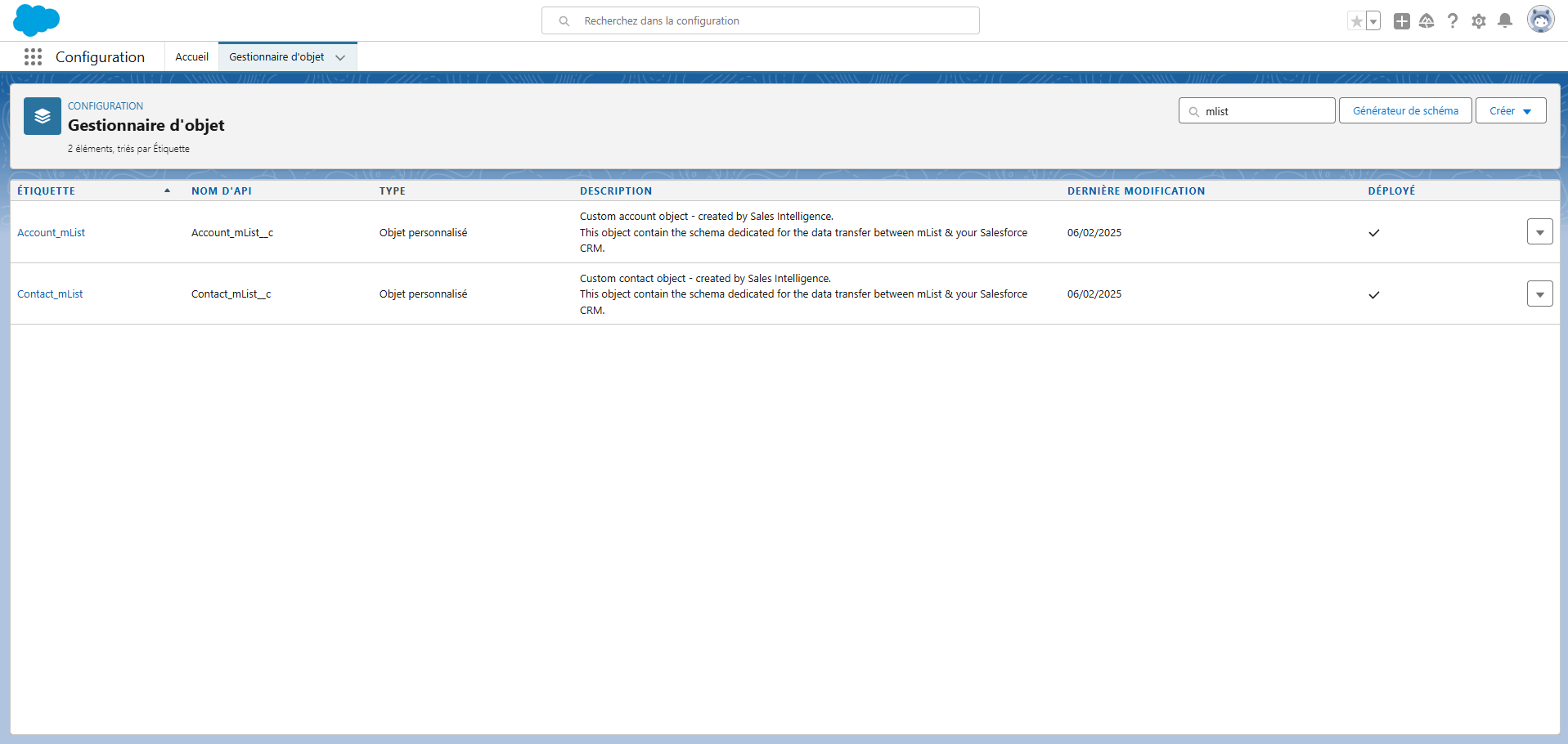This screenshot has width=1568, height=744.
Task: Open the Trailhead guidance icon
Action: 1426,21
